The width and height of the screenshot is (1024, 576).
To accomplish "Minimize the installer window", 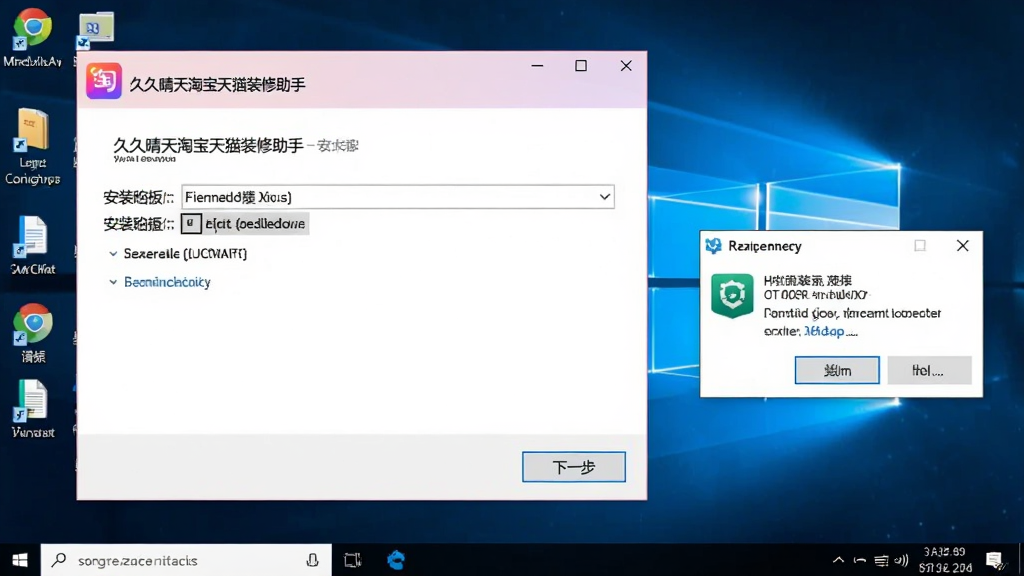I will point(537,66).
